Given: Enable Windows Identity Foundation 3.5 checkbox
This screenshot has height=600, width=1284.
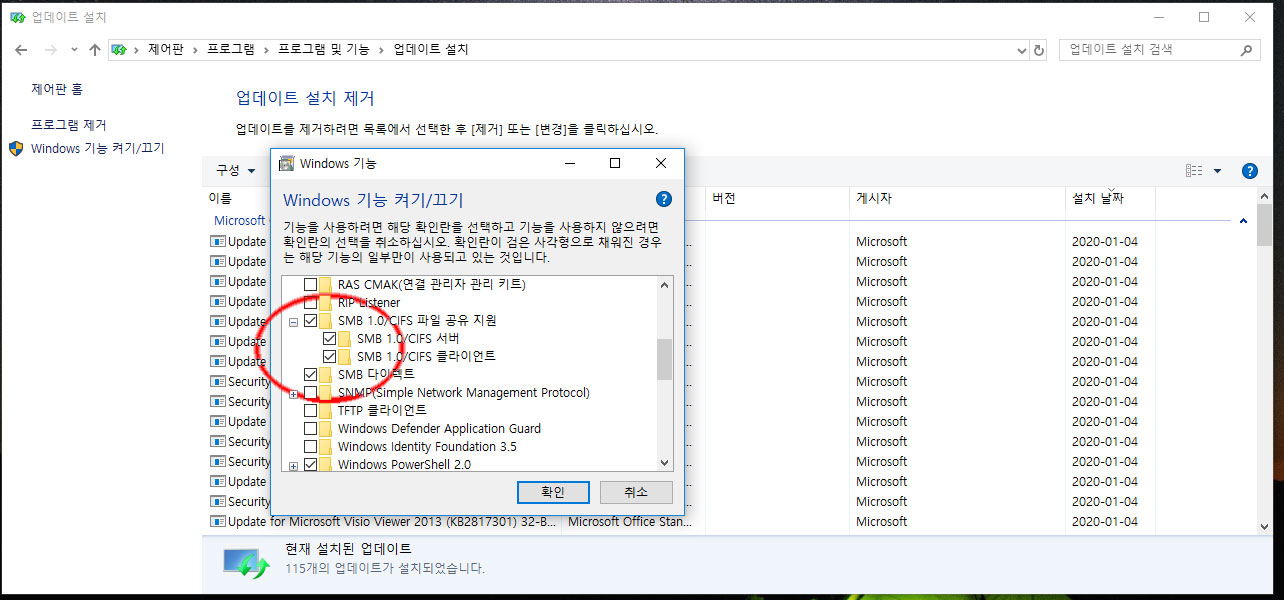Looking at the screenshot, I should tap(310, 447).
